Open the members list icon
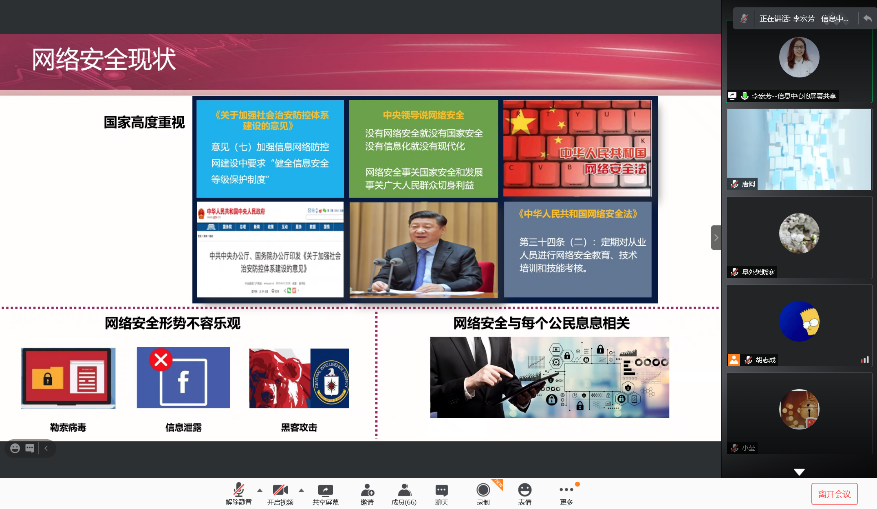The width and height of the screenshot is (877, 509). click(x=404, y=490)
